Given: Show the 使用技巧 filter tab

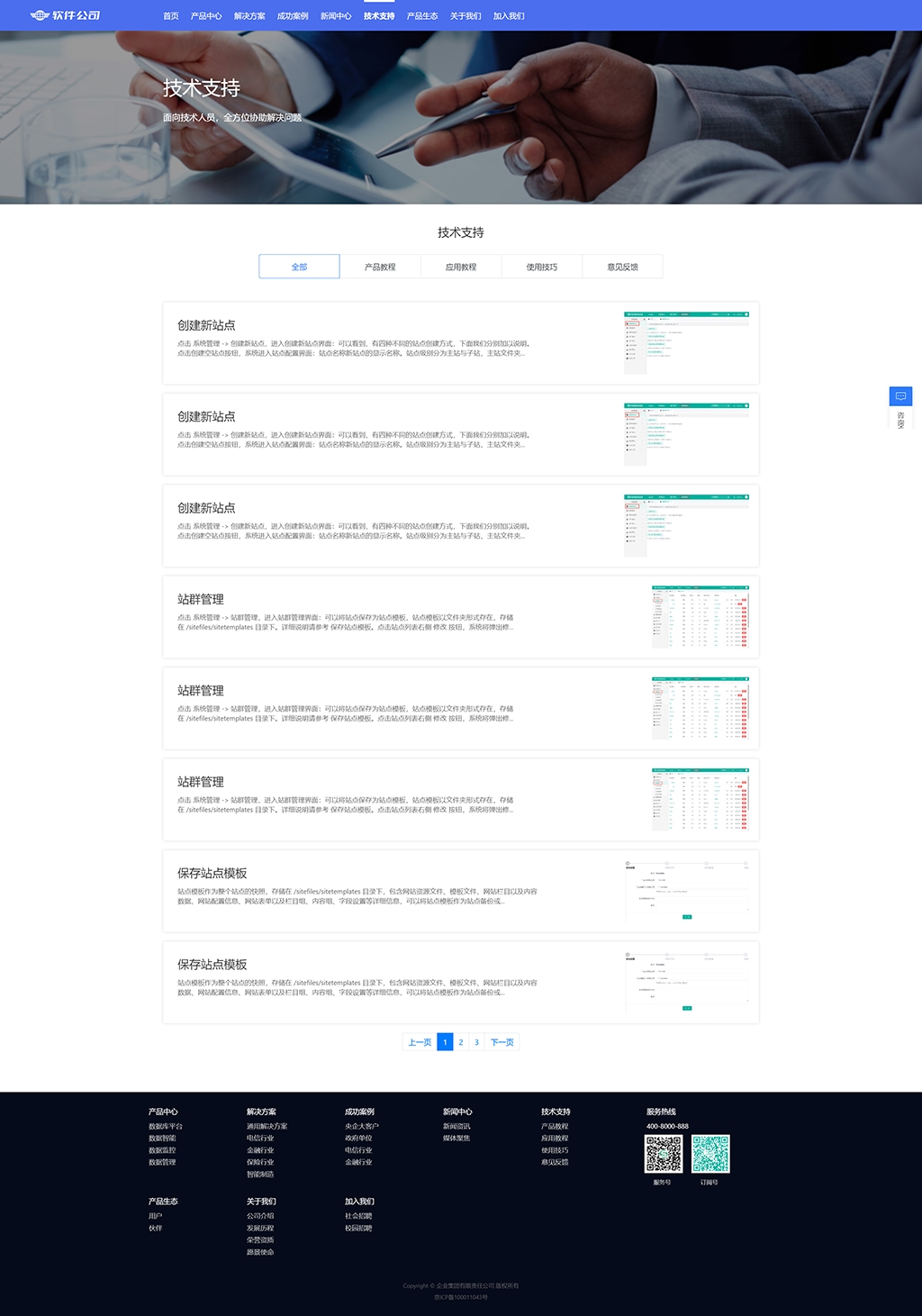Looking at the screenshot, I should point(542,267).
